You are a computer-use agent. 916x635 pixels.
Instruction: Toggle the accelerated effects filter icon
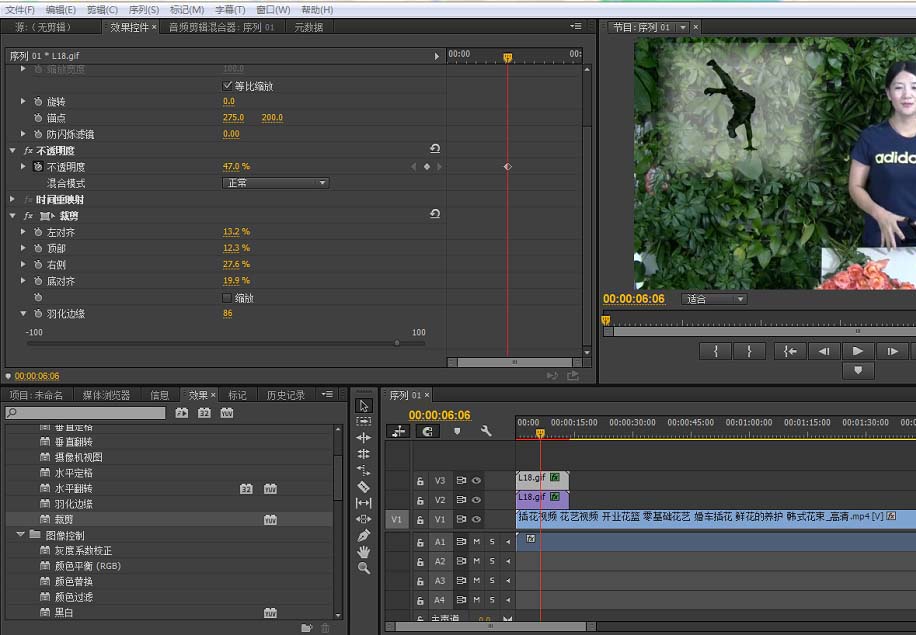[x=182, y=413]
